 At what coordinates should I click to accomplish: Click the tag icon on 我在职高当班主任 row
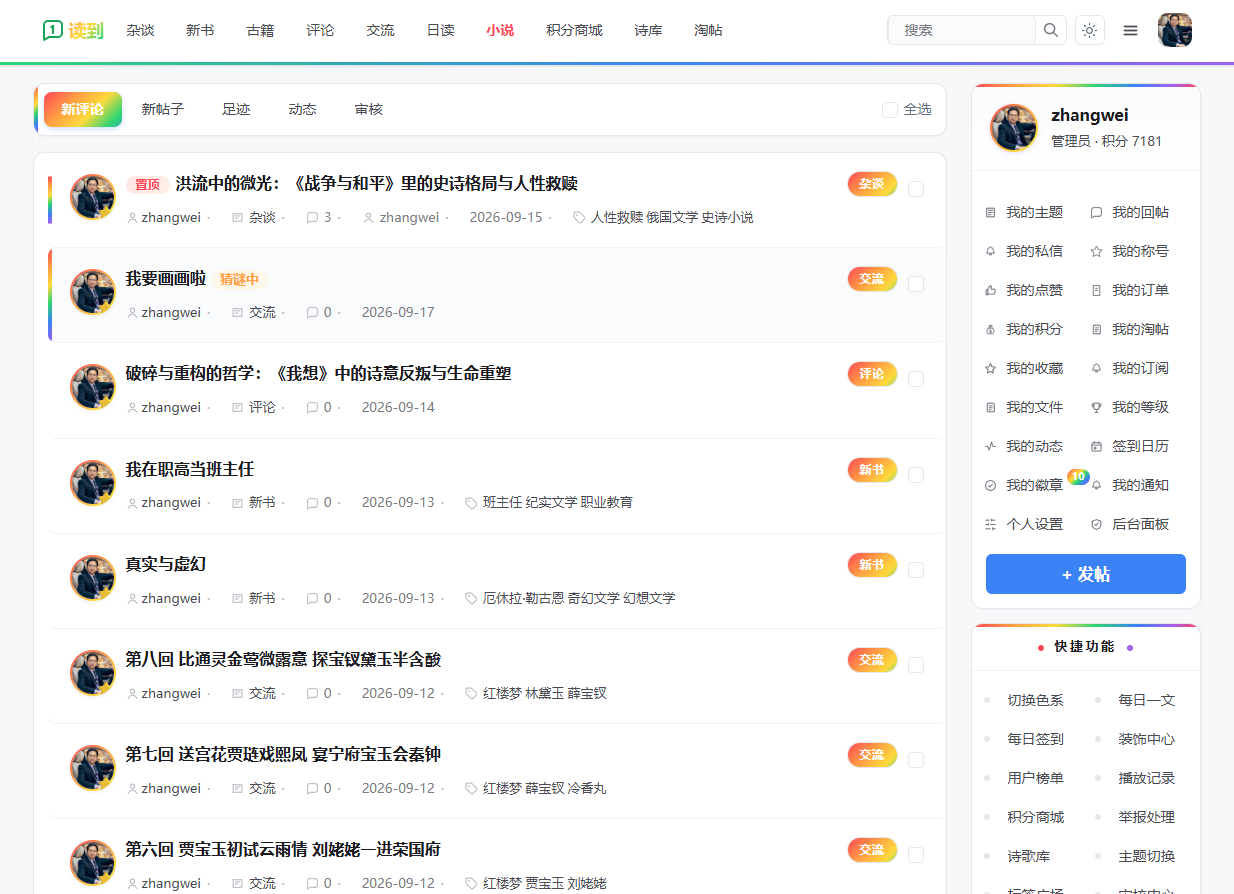tap(471, 503)
